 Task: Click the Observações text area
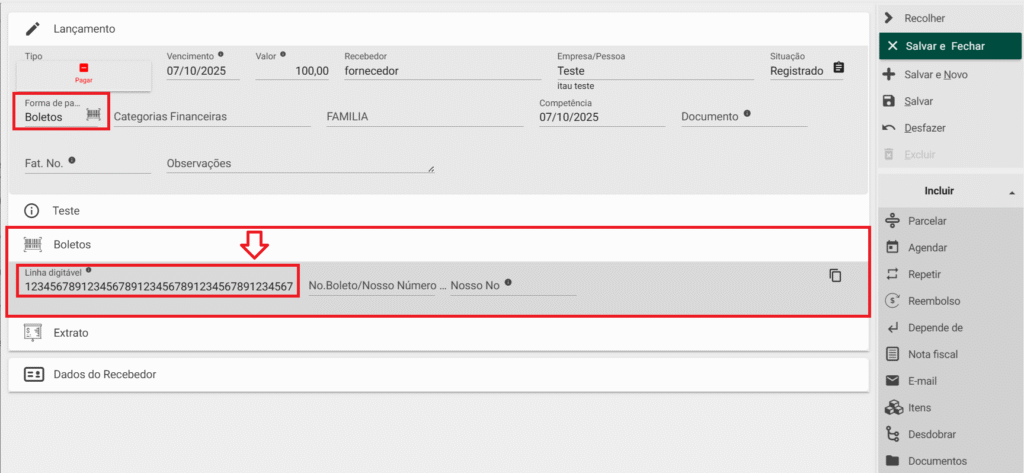point(300,163)
